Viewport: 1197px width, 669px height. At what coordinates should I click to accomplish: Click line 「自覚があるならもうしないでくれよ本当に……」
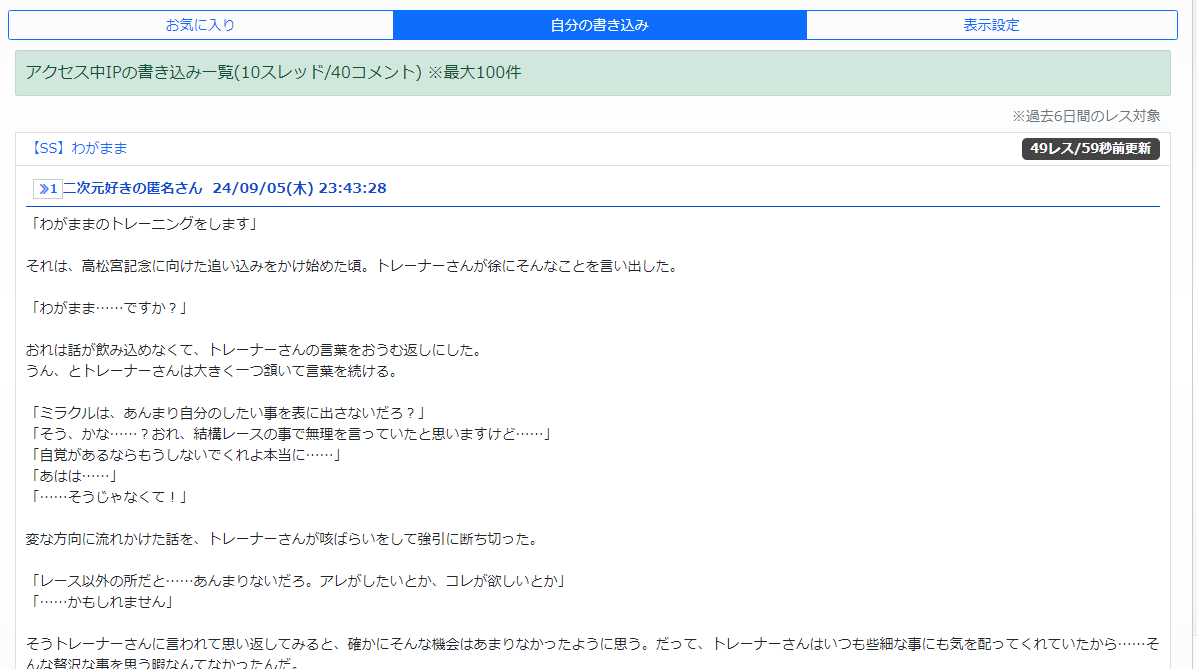coord(186,454)
